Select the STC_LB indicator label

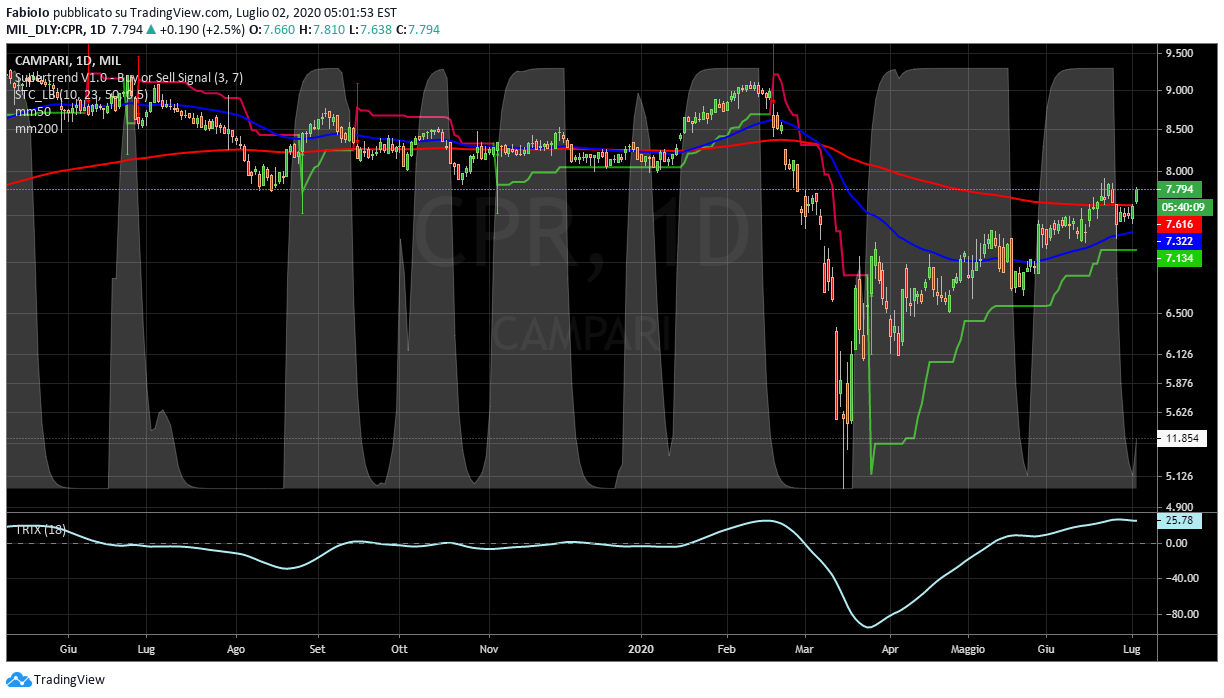[81, 95]
